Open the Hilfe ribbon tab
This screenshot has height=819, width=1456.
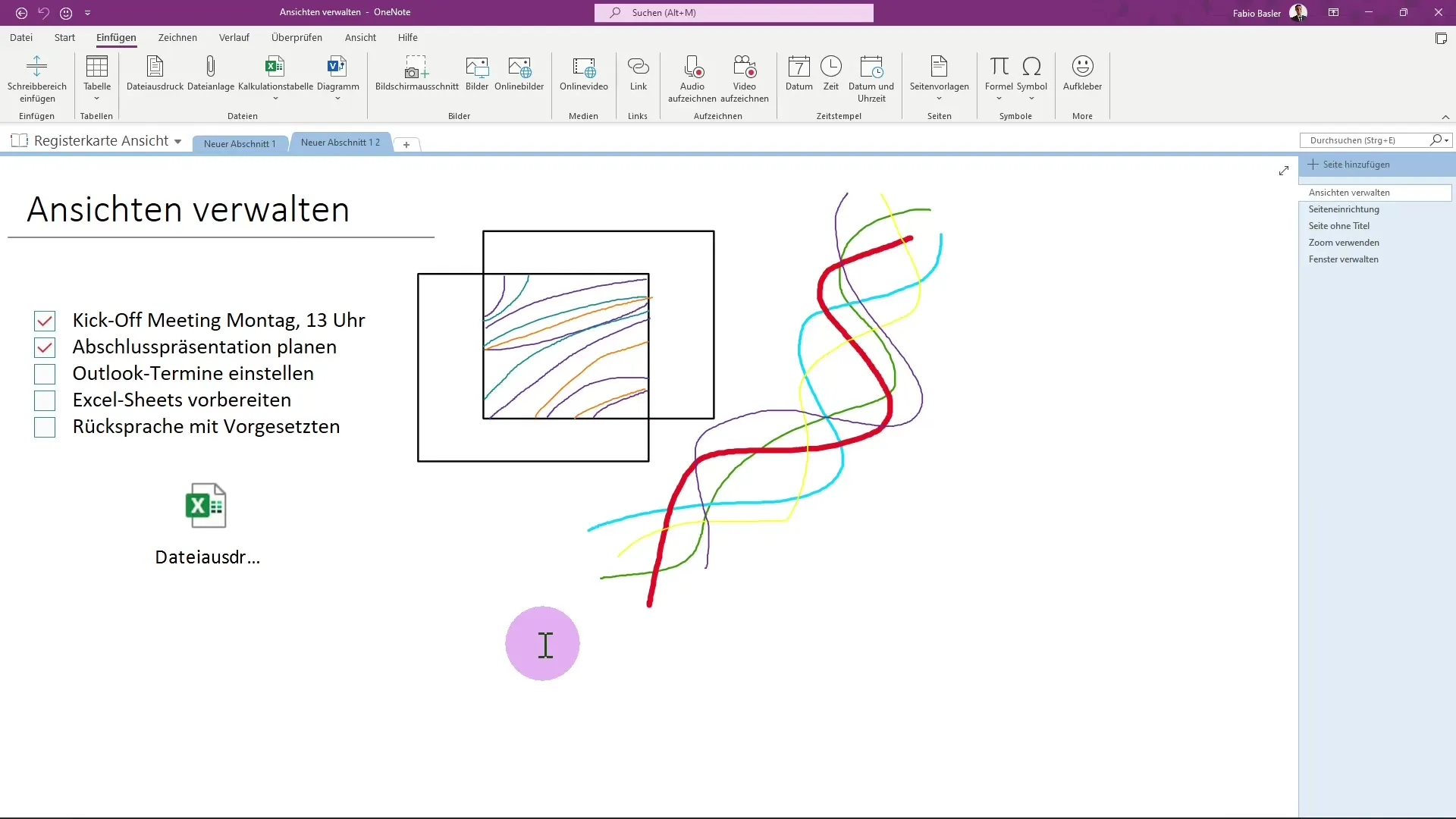[x=408, y=37]
